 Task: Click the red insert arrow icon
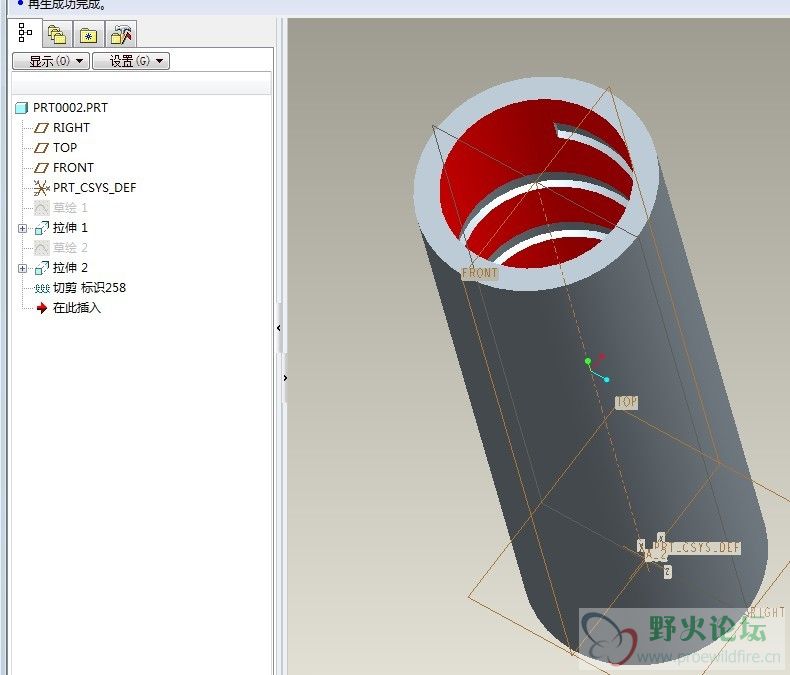pyautogui.click(x=42, y=308)
